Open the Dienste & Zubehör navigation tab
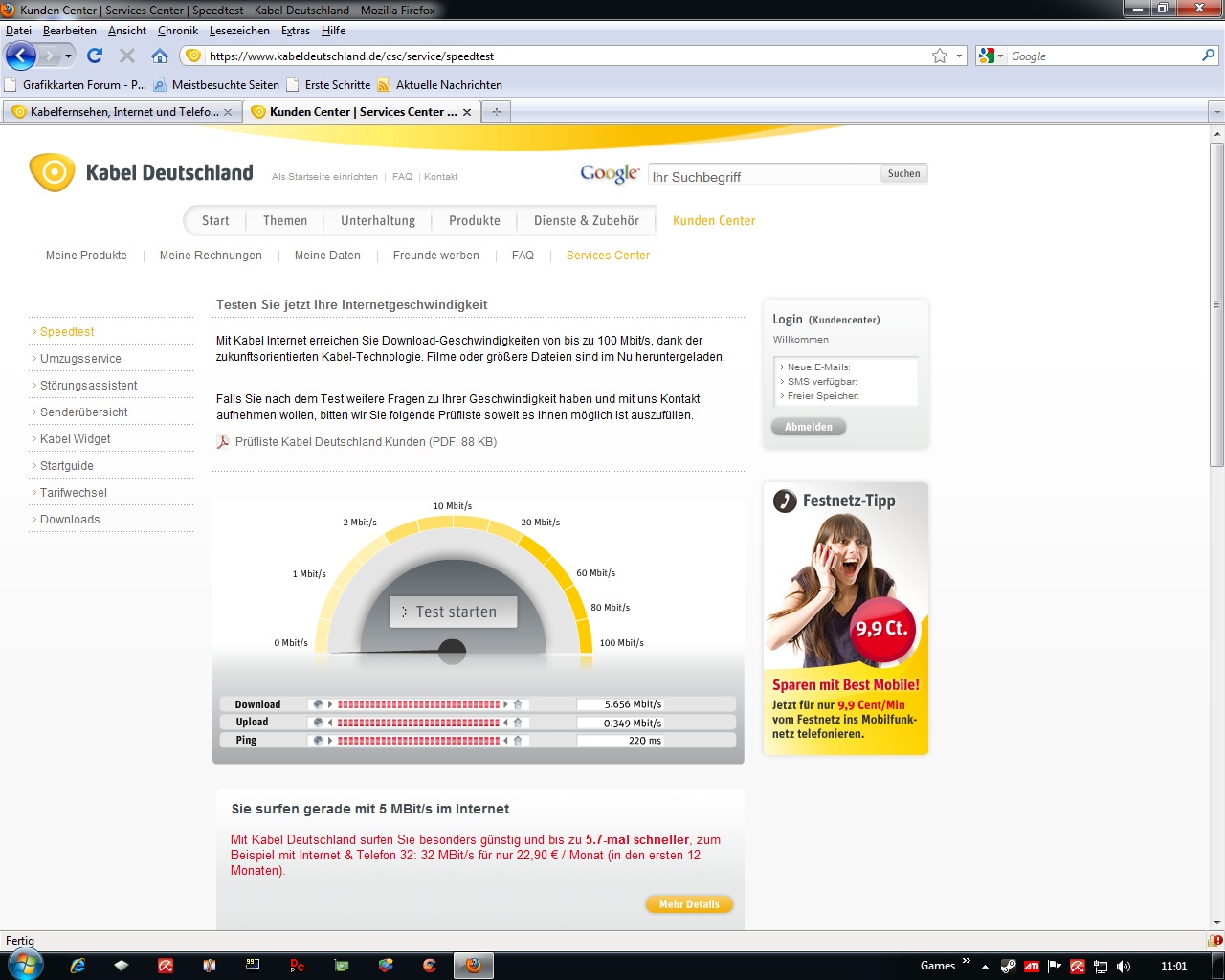This screenshot has width=1225, height=980. pos(587,220)
